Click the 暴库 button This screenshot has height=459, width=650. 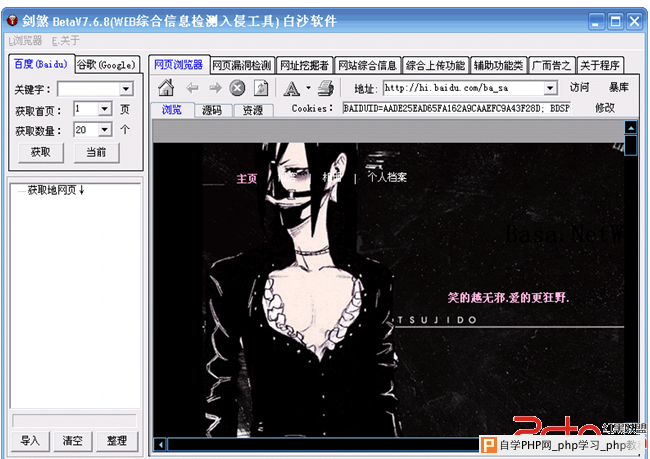(x=618, y=87)
